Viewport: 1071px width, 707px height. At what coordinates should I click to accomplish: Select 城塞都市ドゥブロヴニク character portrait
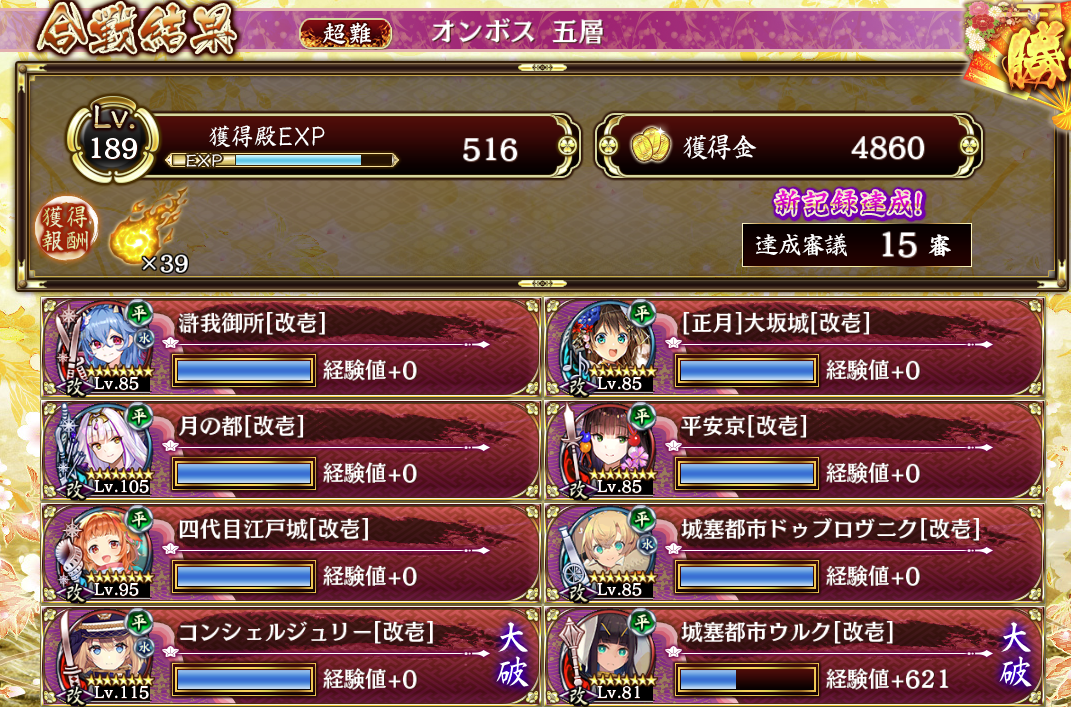pyautogui.click(x=605, y=553)
